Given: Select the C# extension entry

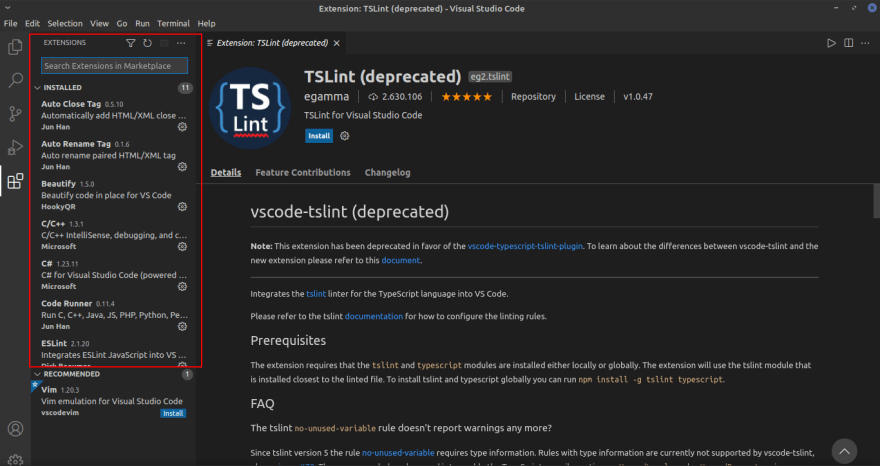Looking at the screenshot, I should [x=114, y=275].
